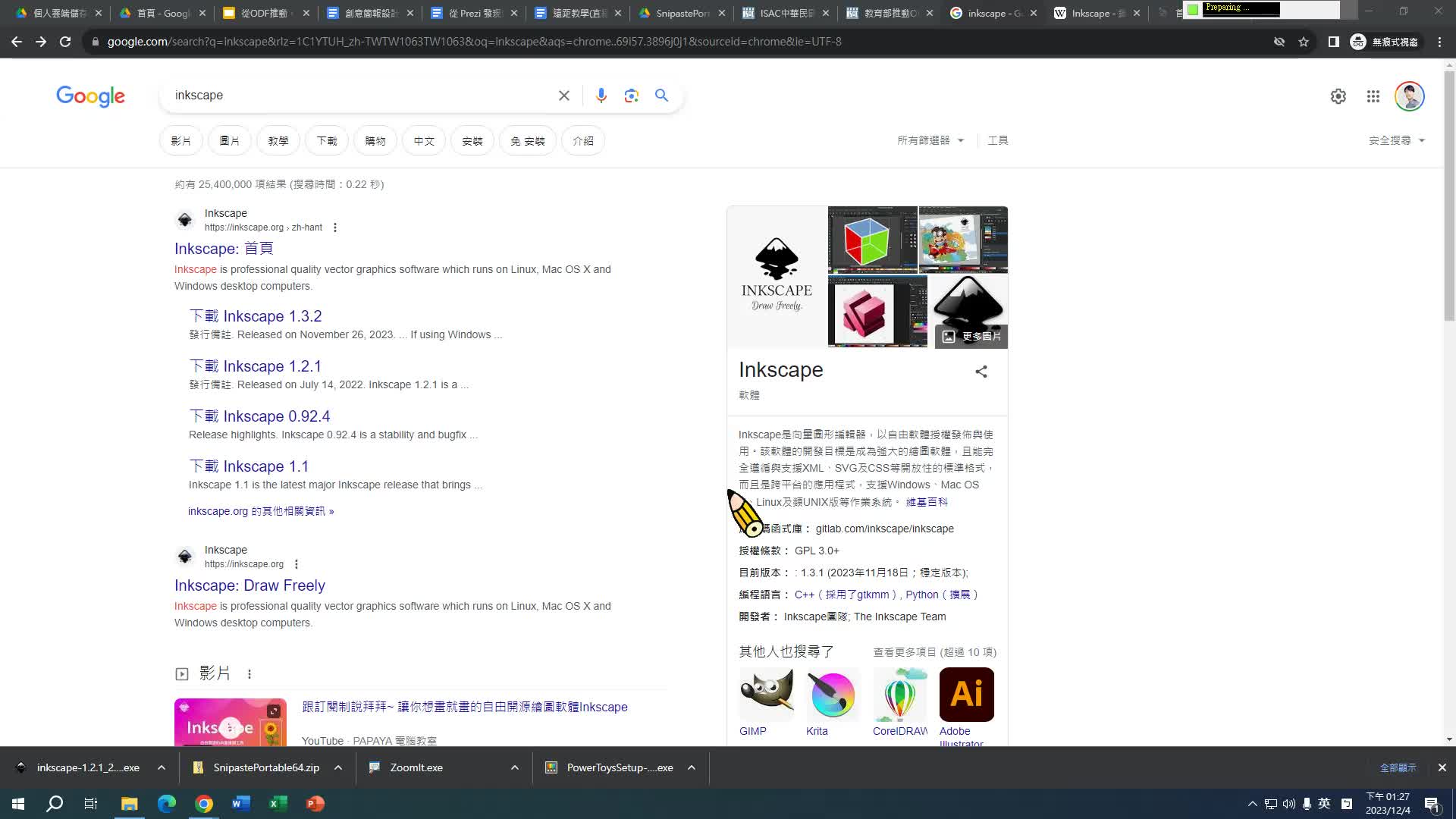Screen dimensions: 1456x819
Task: Expand options for PowerToysSetup exe download
Action: click(692, 767)
